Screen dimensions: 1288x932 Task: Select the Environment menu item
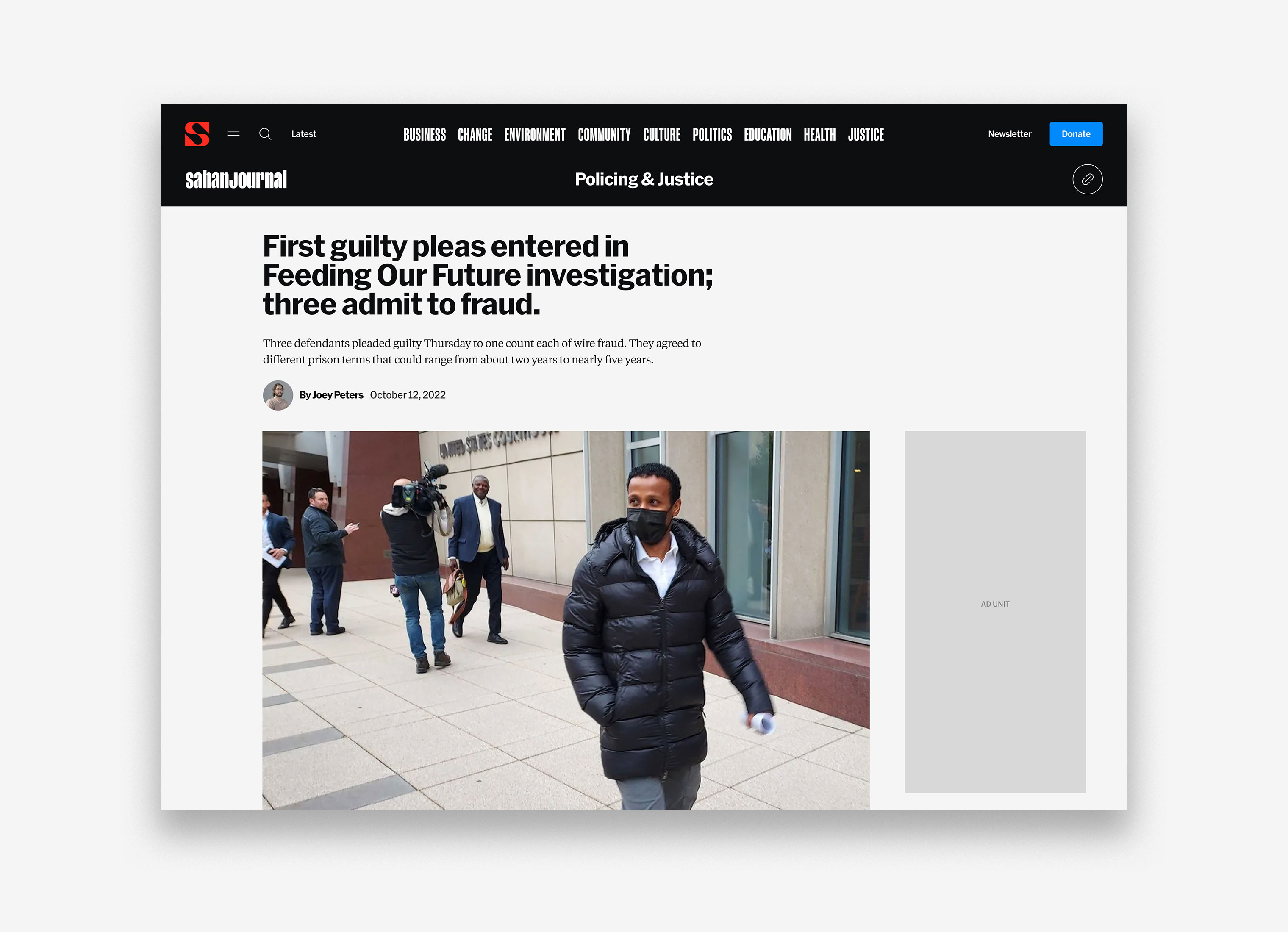(x=534, y=135)
